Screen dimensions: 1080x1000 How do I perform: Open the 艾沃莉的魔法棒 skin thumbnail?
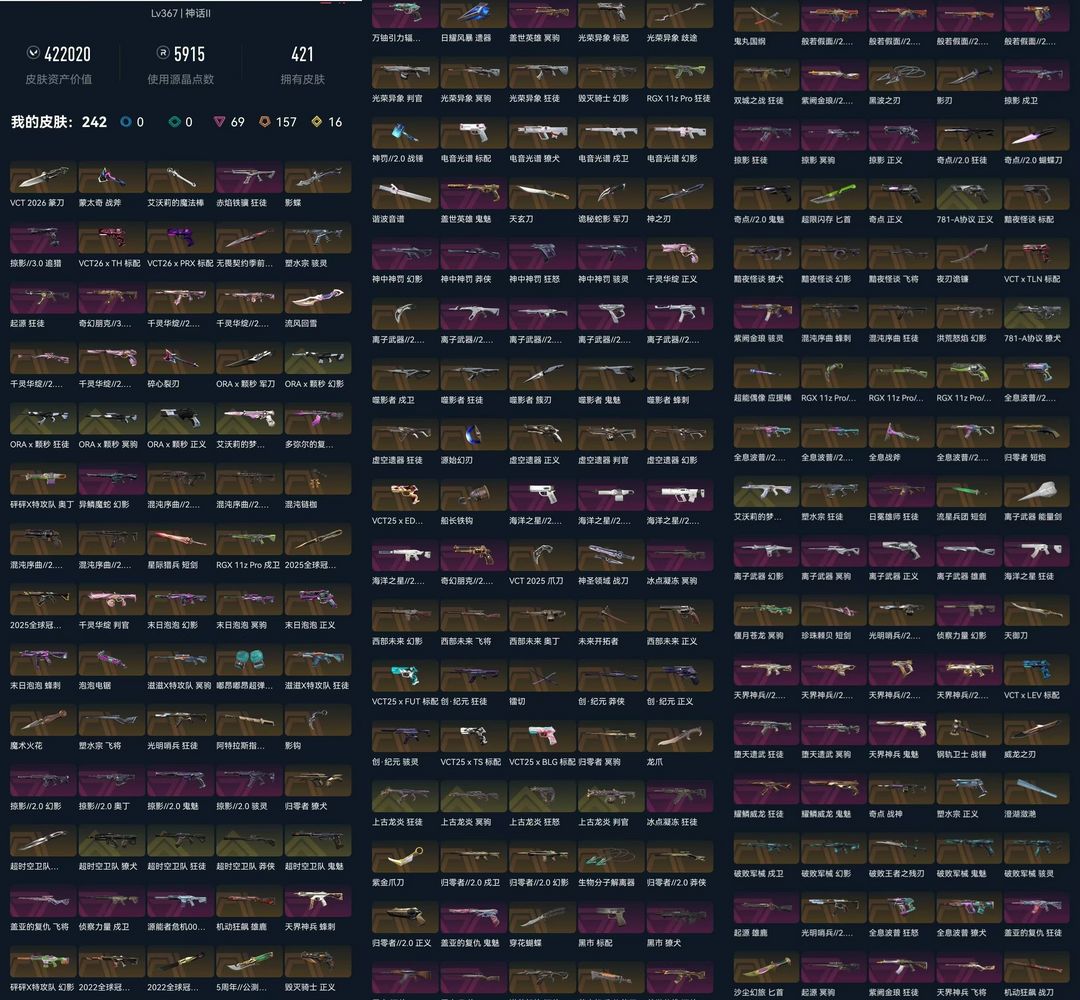click(180, 178)
